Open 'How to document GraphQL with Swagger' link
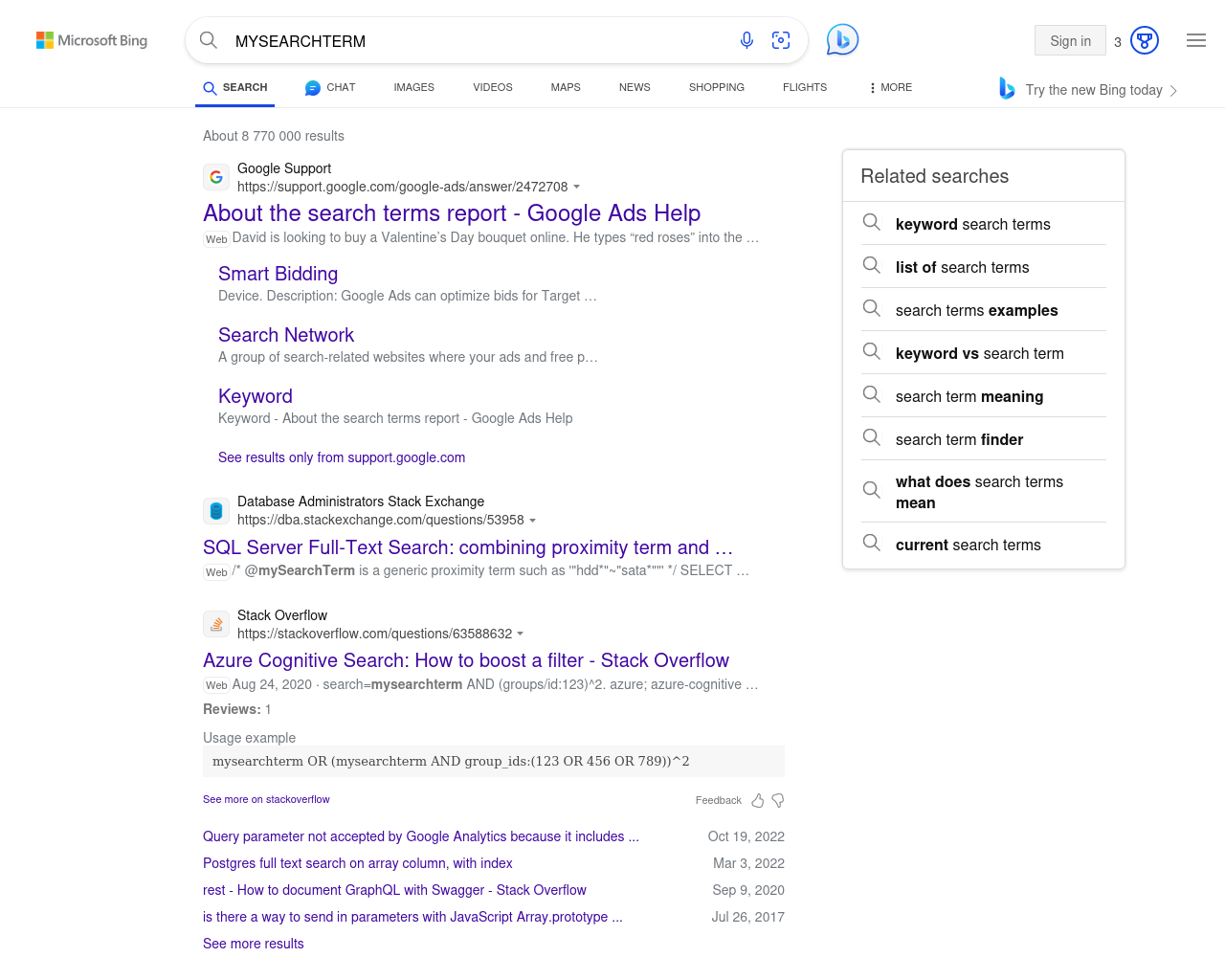This screenshot has width=1225, height=980. (394, 890)
